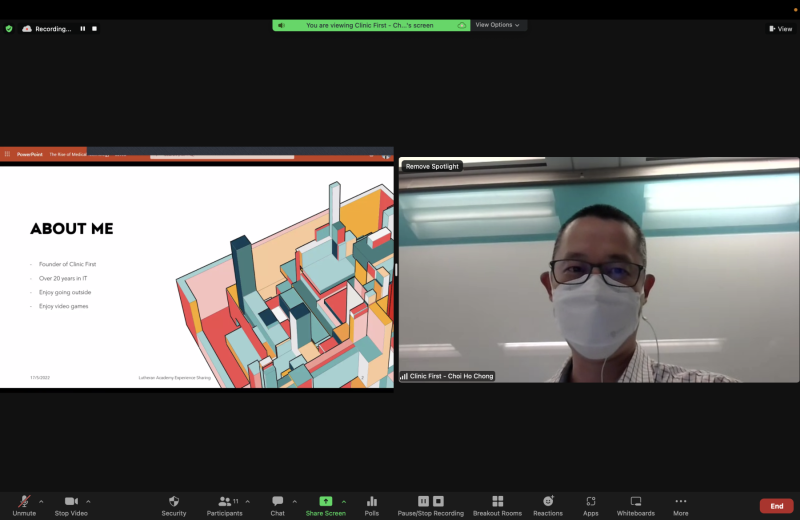Open Reactions menu
This screenshot has height=520, width=800.
[548, 506]
